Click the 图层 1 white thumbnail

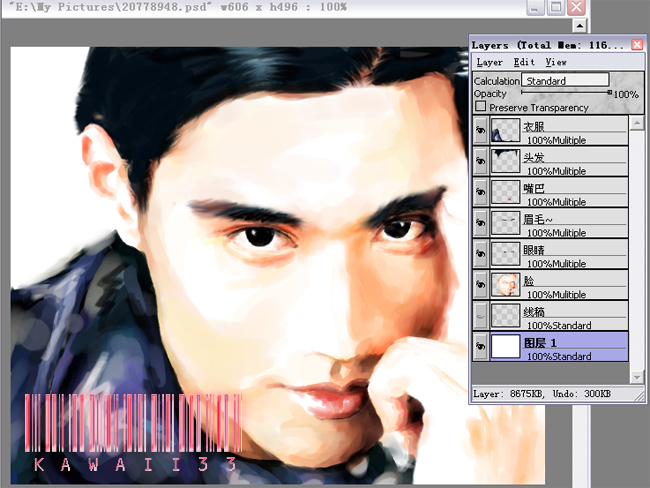pos(505,346)
